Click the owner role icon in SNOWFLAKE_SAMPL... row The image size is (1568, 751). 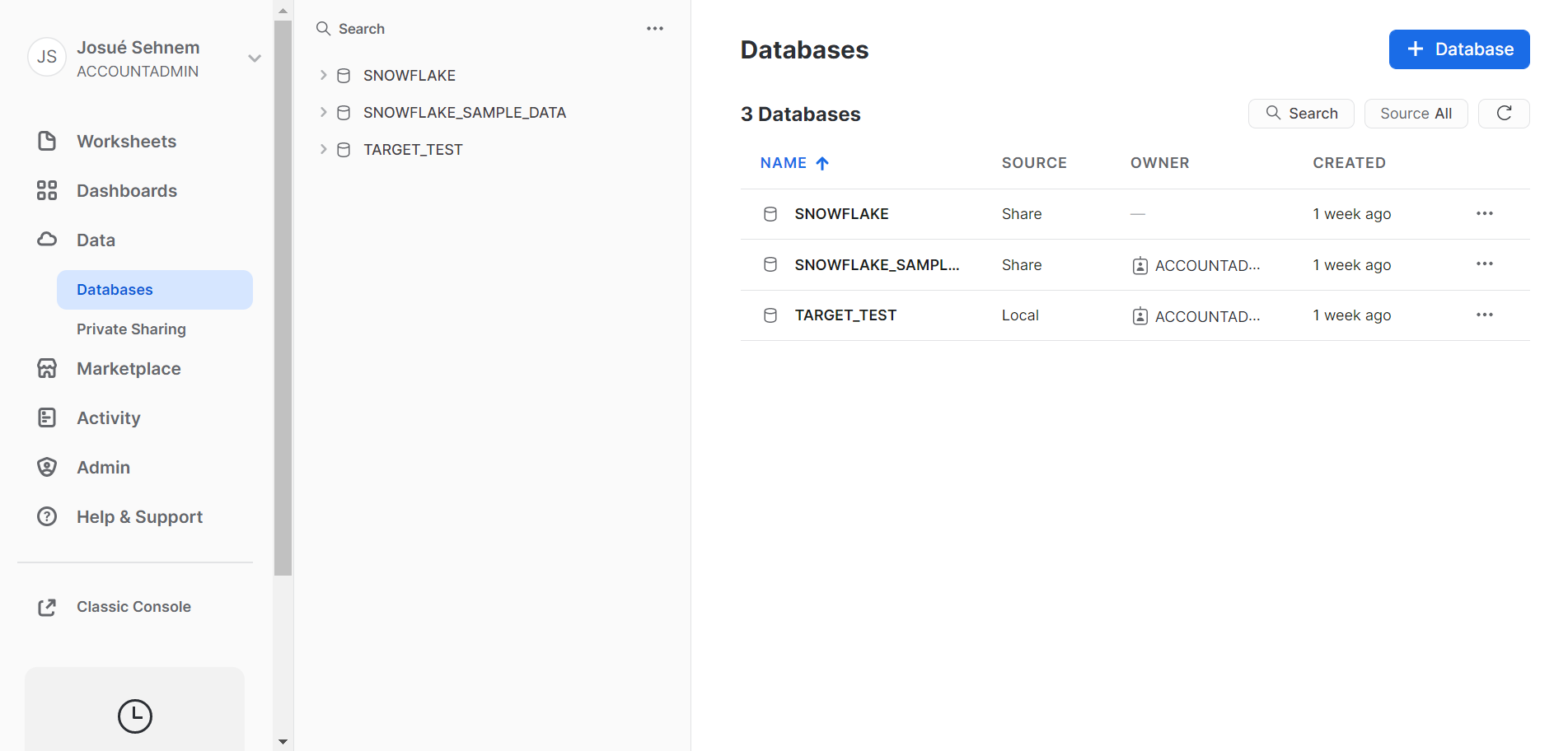pyautogui.click(x=1140, y=265)
